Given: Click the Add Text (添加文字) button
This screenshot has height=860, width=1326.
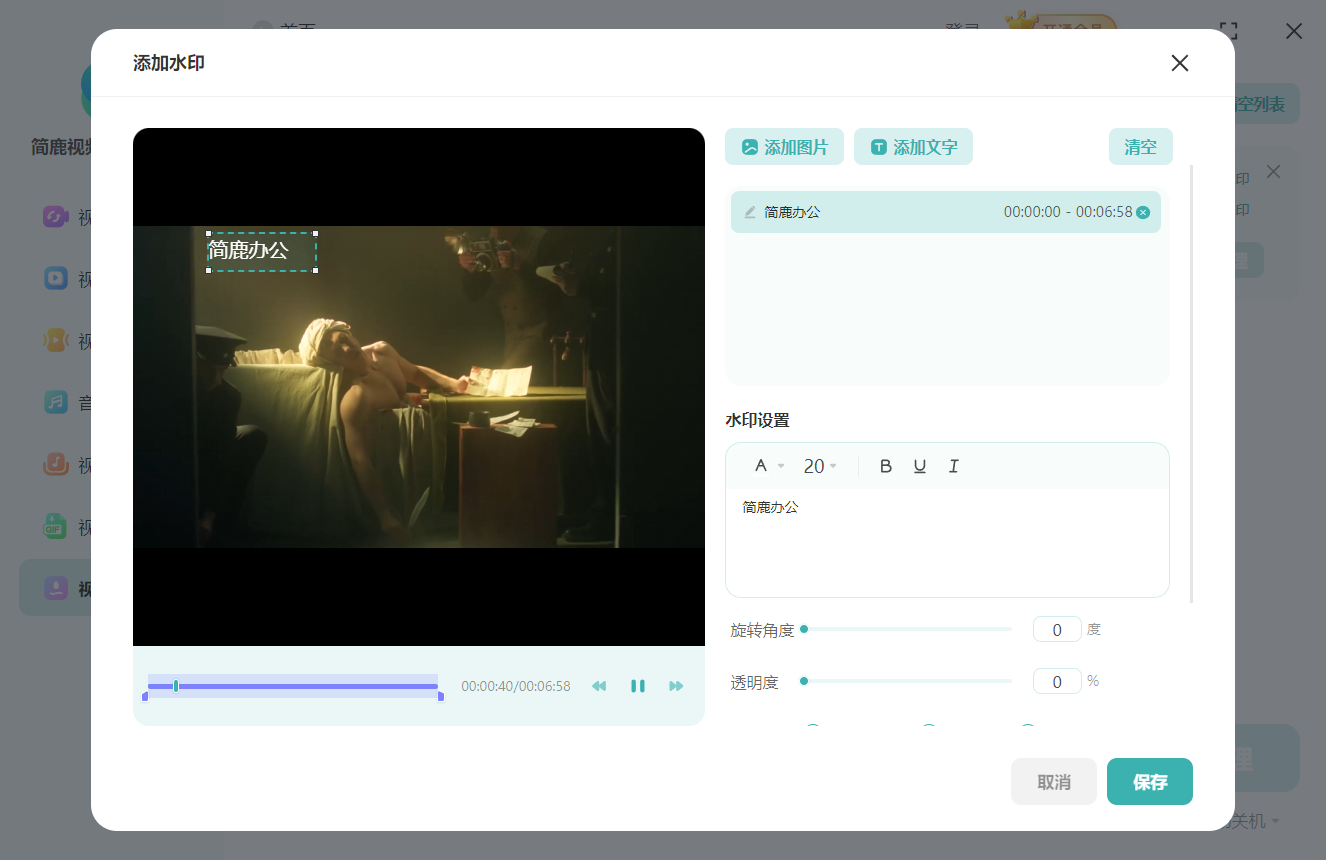Looking at the screenshot, I should [x=913, y=147].
